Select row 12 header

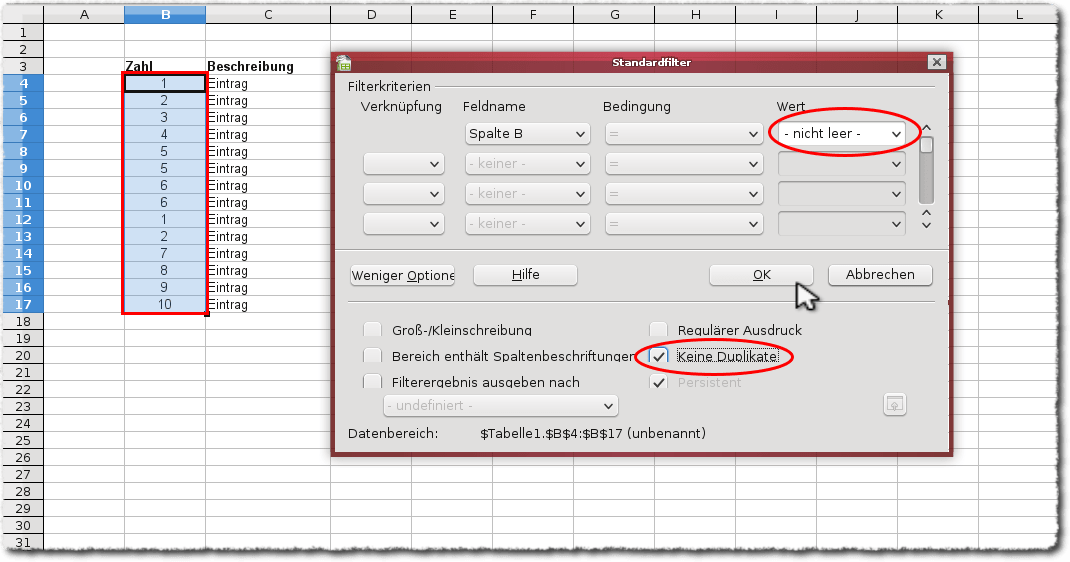tap(23, 220)
